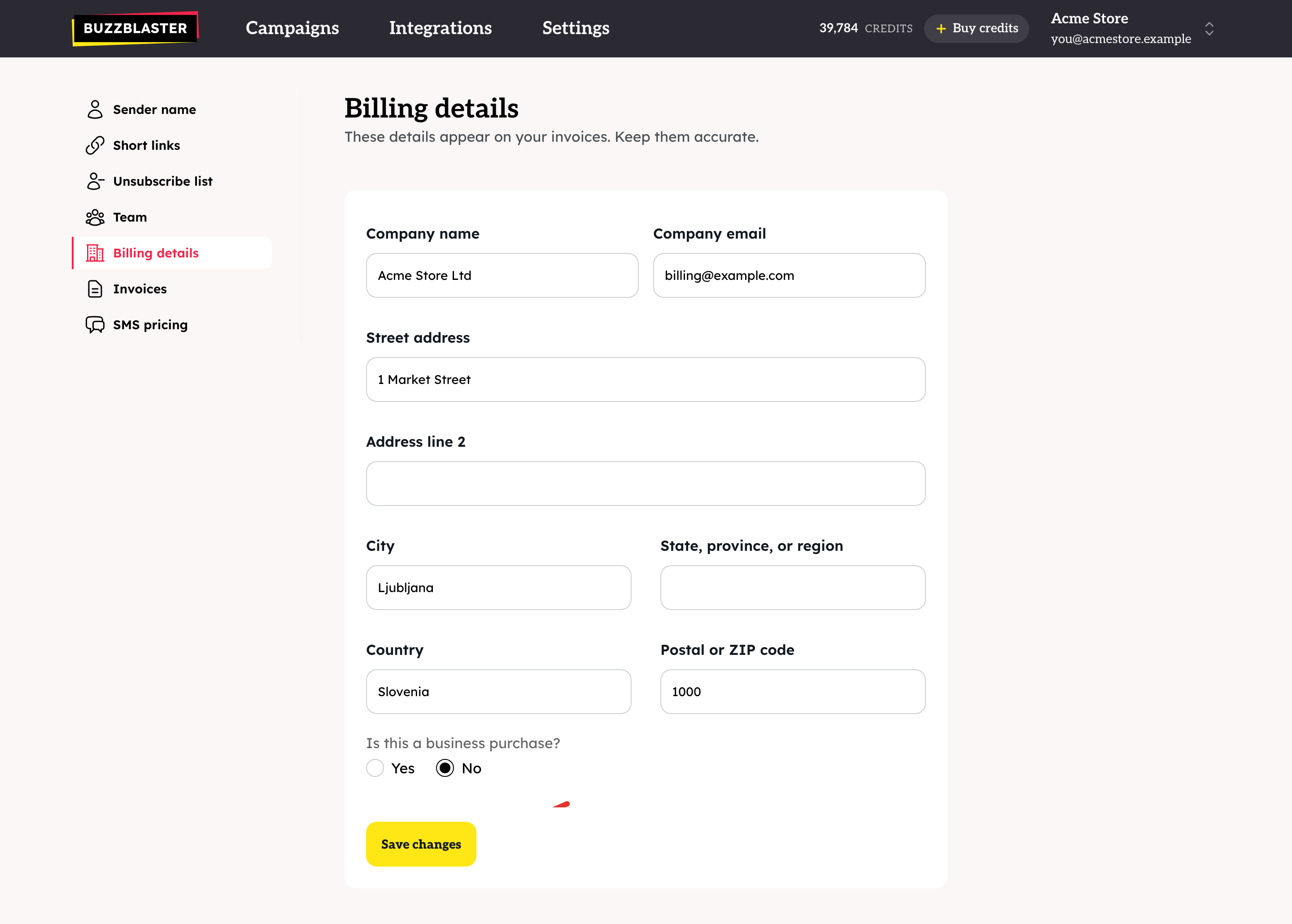Click the 39,784 credits balance
Image resolution: width=1292 pixels, height=924 pixels.
click(x=866, y=28)
